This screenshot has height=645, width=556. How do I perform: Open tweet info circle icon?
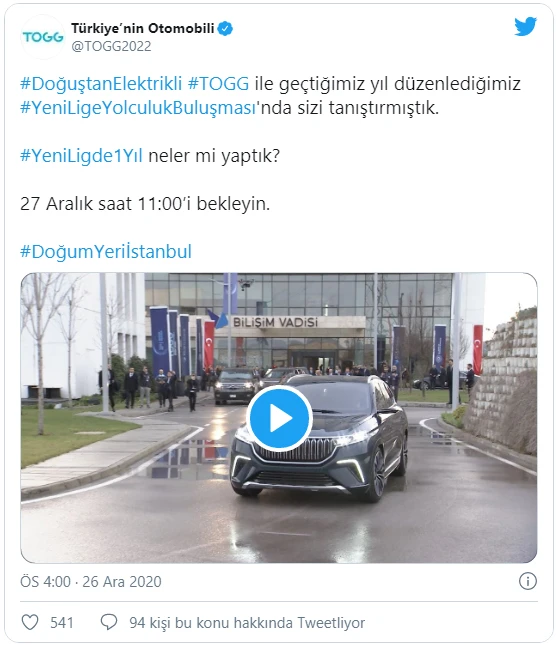pyautogui.click(x=528, y=581)
